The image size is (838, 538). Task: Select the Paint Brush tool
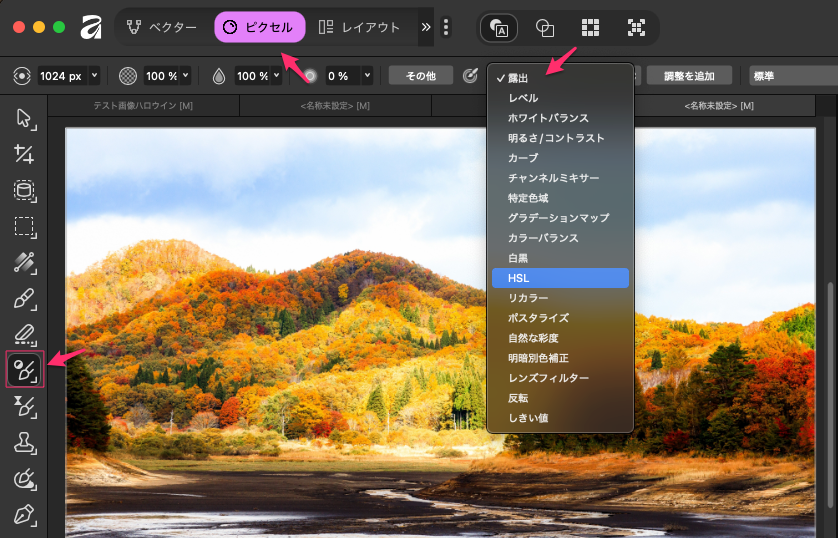24,298
